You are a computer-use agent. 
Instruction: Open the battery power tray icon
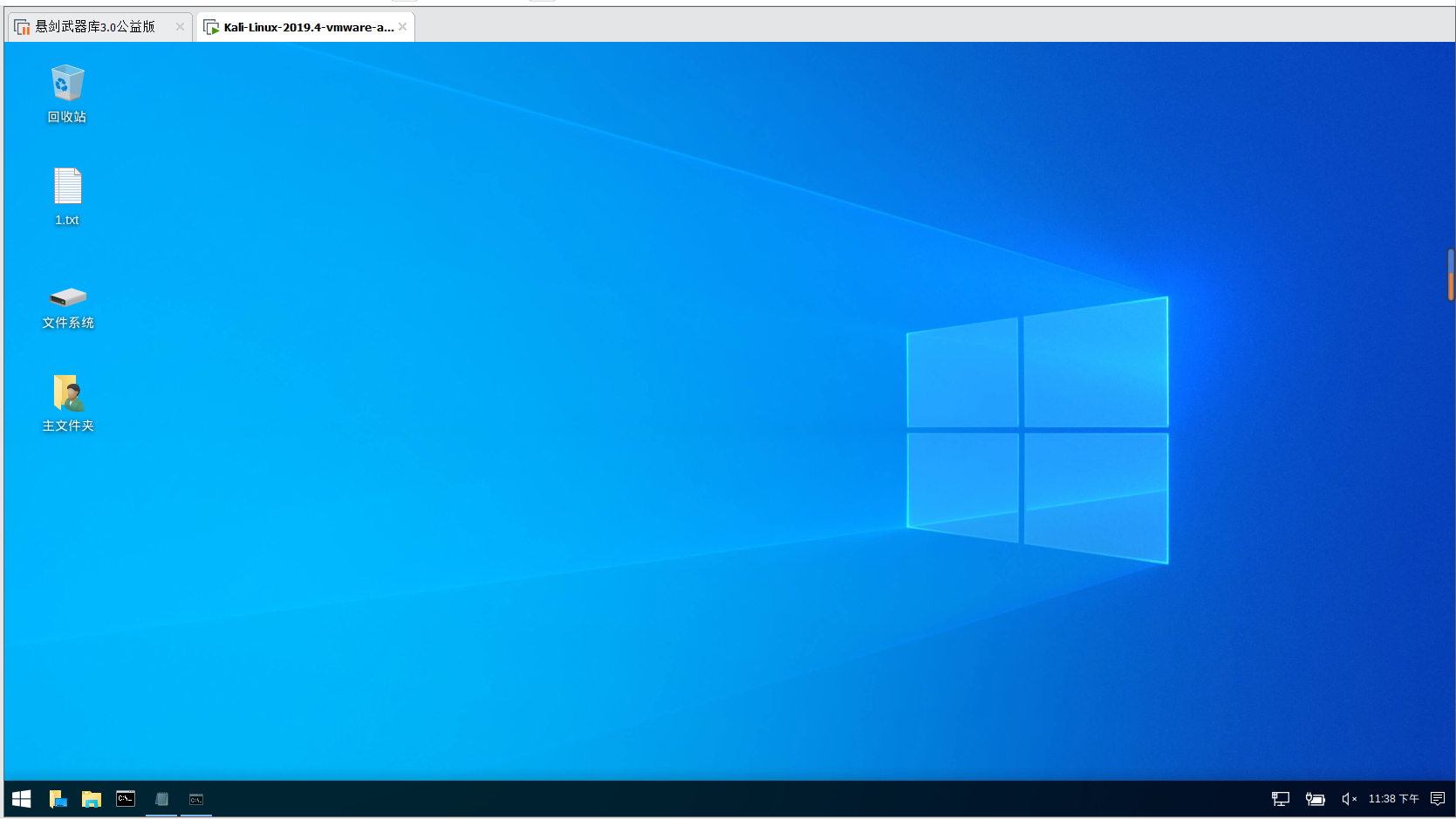point(1315,799)
